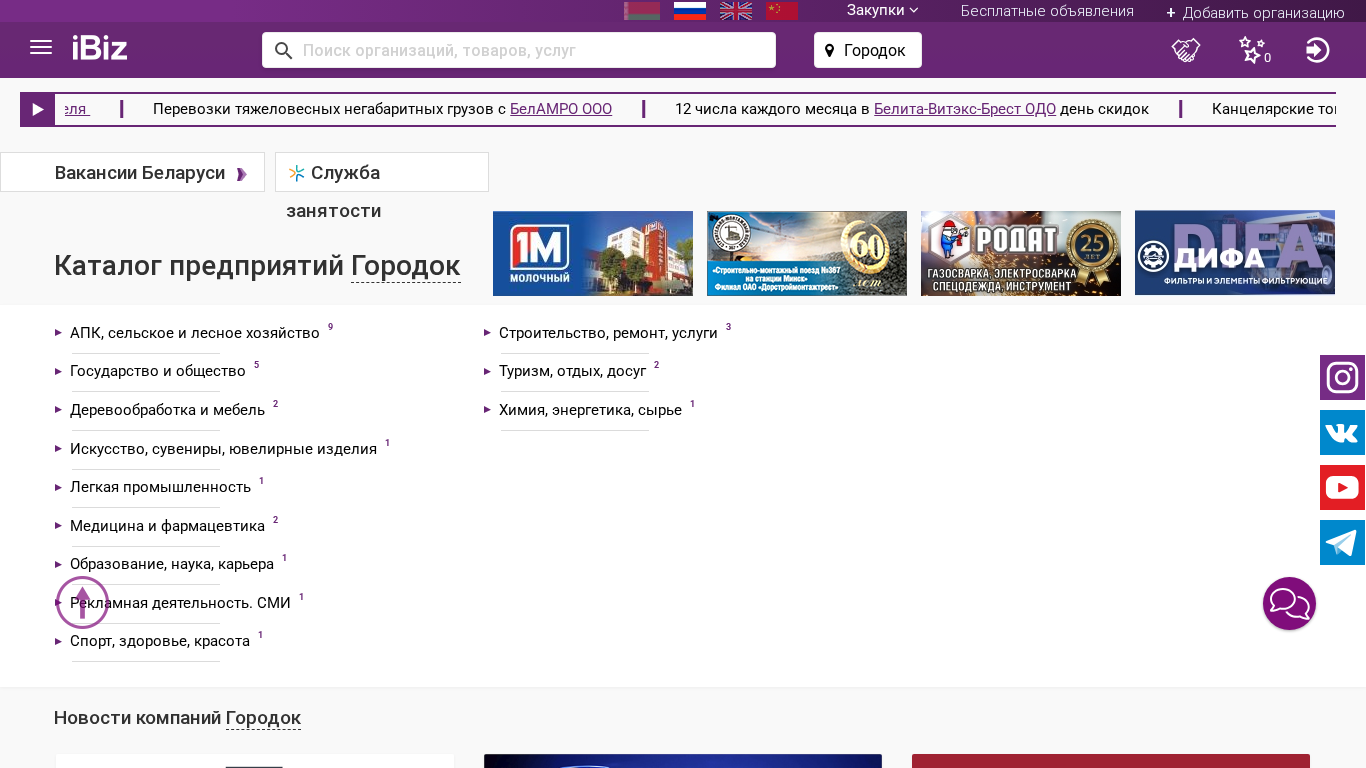Open the Telegram social link
The image size is (1366, 768).
(x=1342, y=543)
